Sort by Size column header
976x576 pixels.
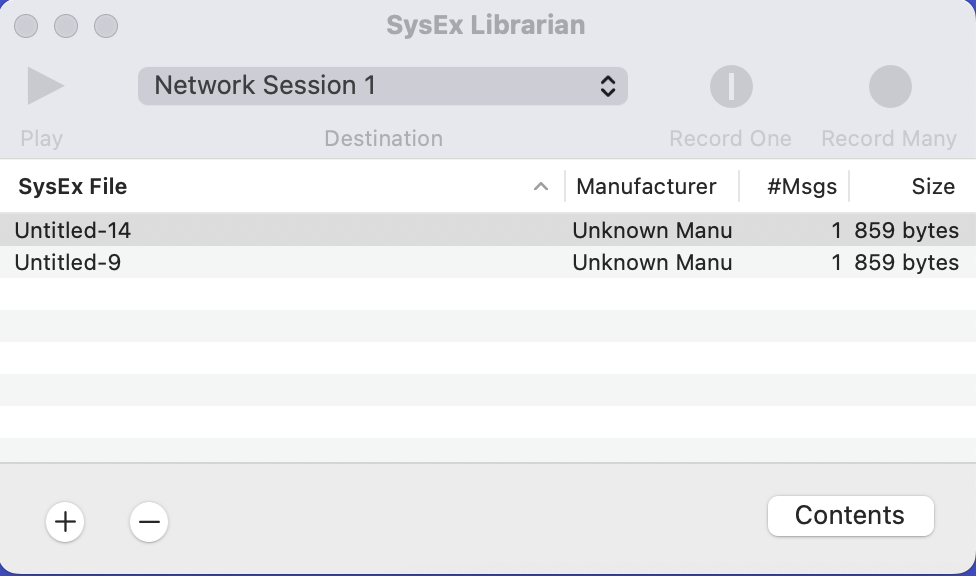click(933, 186)
